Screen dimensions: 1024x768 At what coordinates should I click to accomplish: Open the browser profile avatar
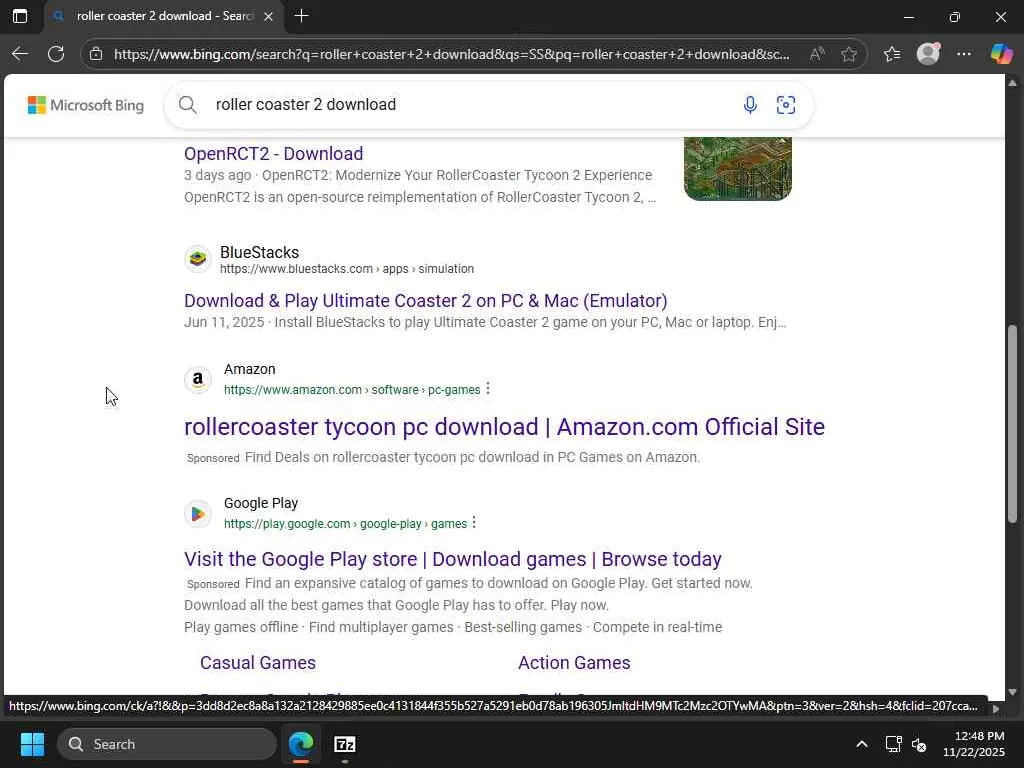coord(928,54)
